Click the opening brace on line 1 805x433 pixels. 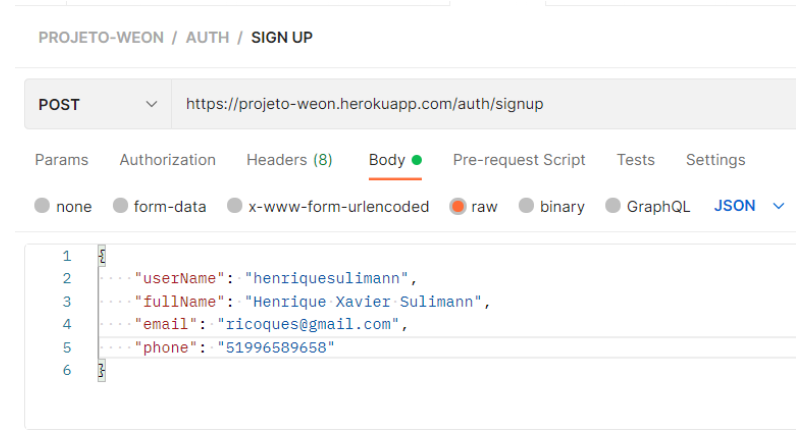(x=102, y=255)
